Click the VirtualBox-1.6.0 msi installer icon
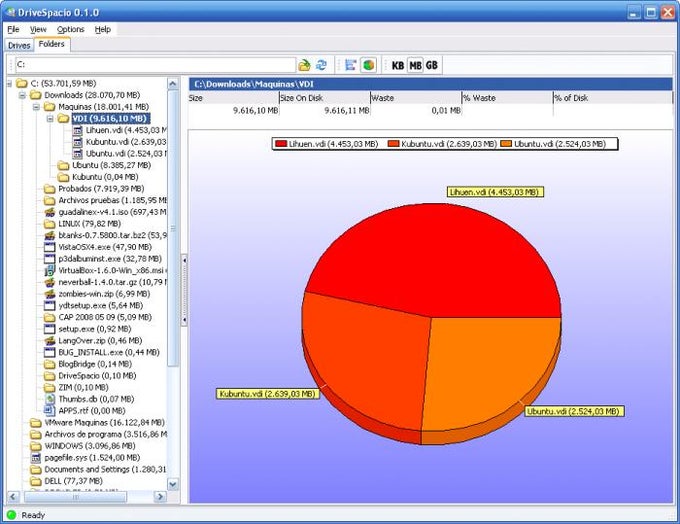Screen dimensions: 680x524 click(50, 271)
